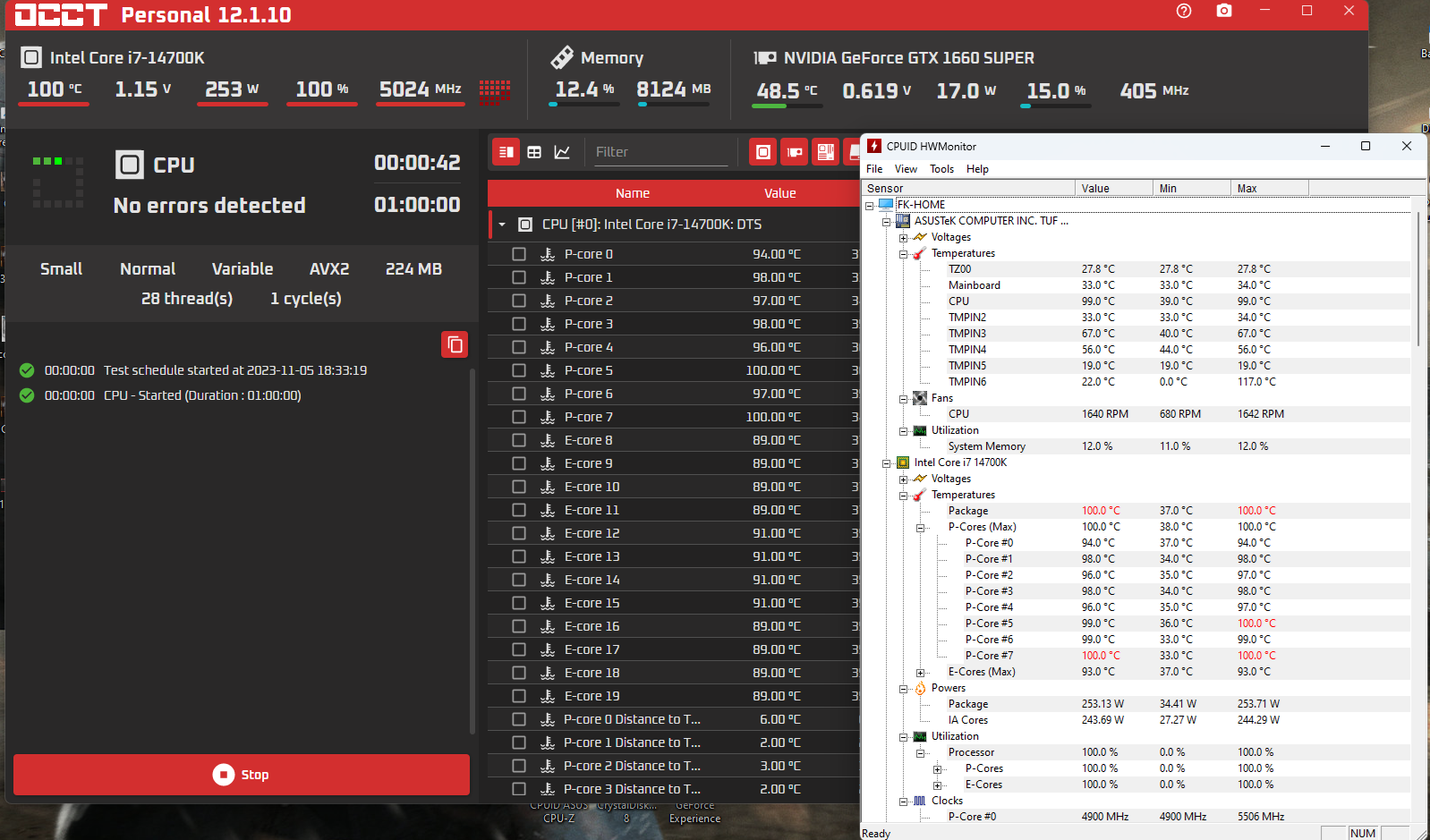Viewport: 1430px width, 840px height.
Task: Toggle the GPU sensors filter button
Action: click(794, 152)
